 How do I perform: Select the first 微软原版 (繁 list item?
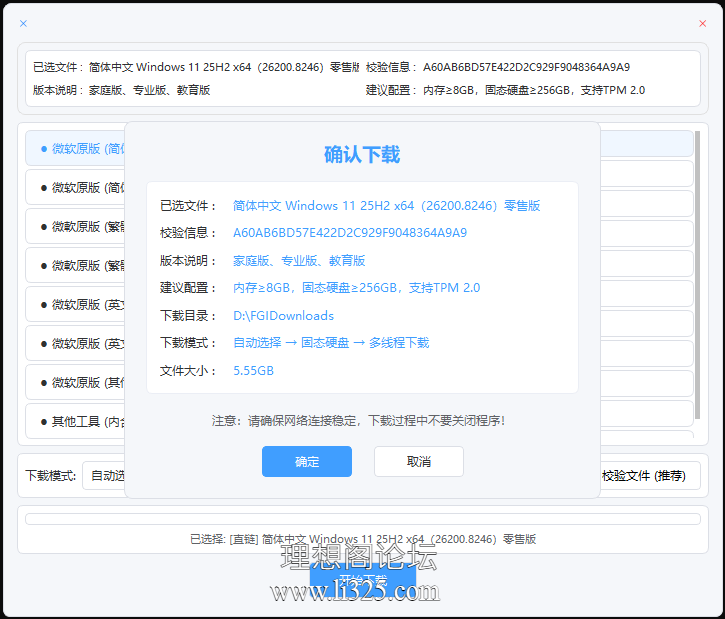click(x=75, y=227)
